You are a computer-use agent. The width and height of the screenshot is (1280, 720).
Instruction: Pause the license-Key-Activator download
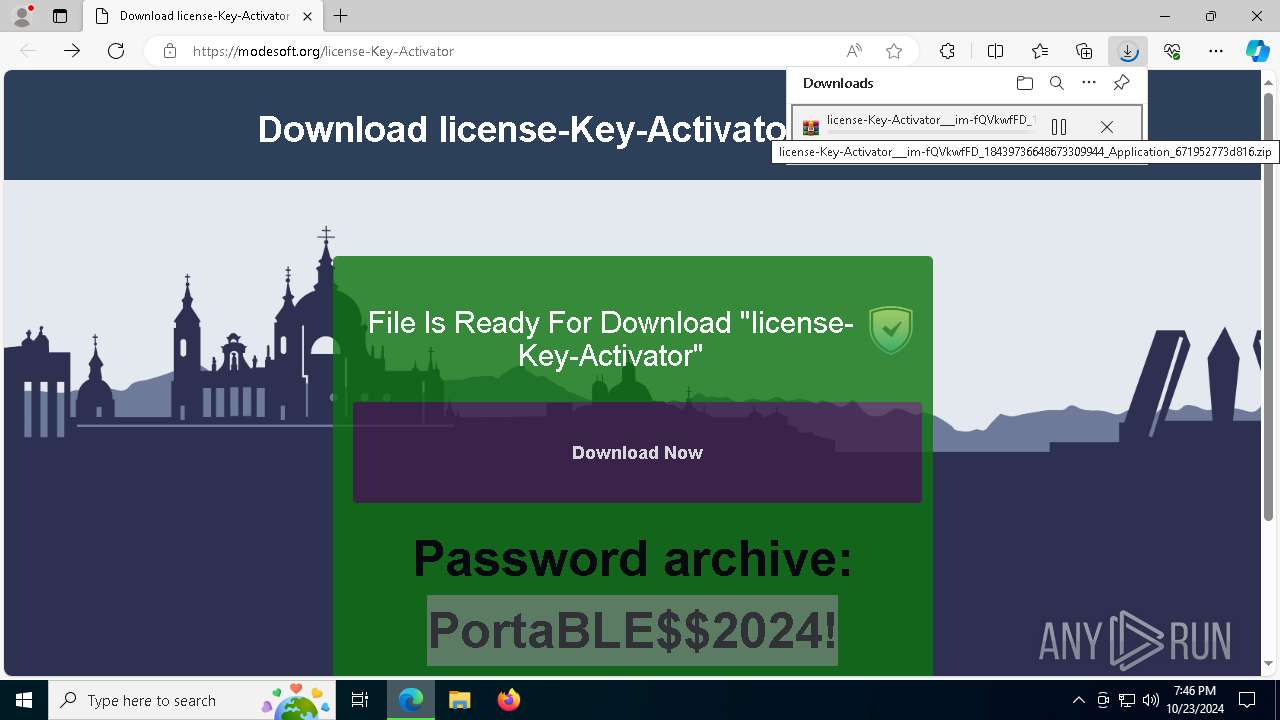(1059, 127)
